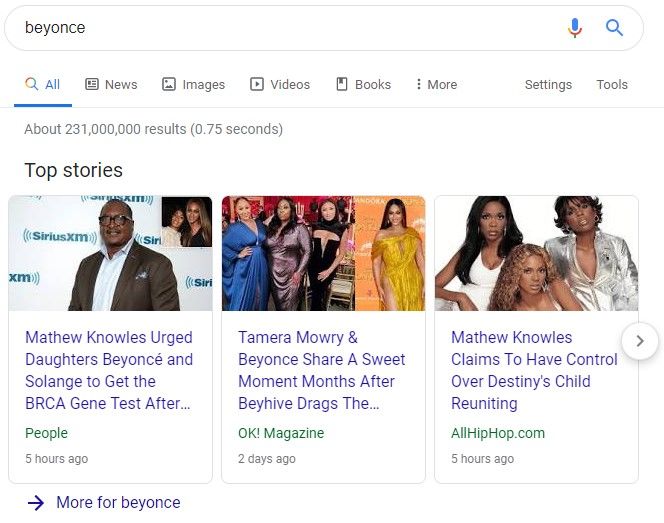This screenshot has width=664, height=523.
Task: Click the 2 days ago timestamp
Action: [267, 459]
